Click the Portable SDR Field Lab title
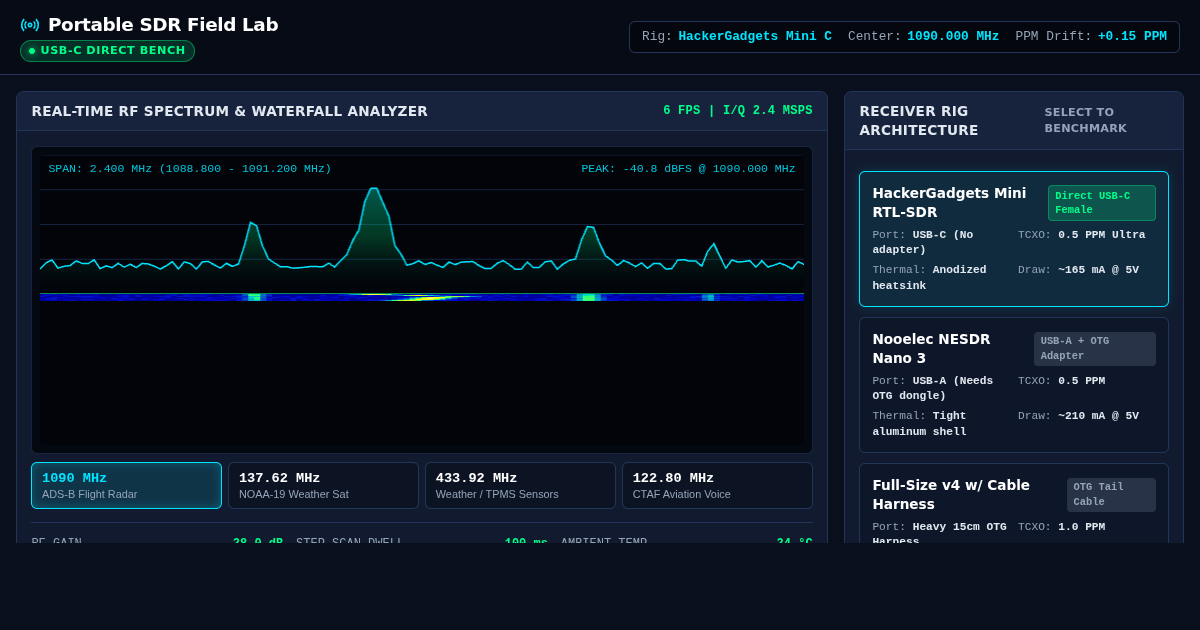Screen dimensions: 1200x630 (163, 25)
